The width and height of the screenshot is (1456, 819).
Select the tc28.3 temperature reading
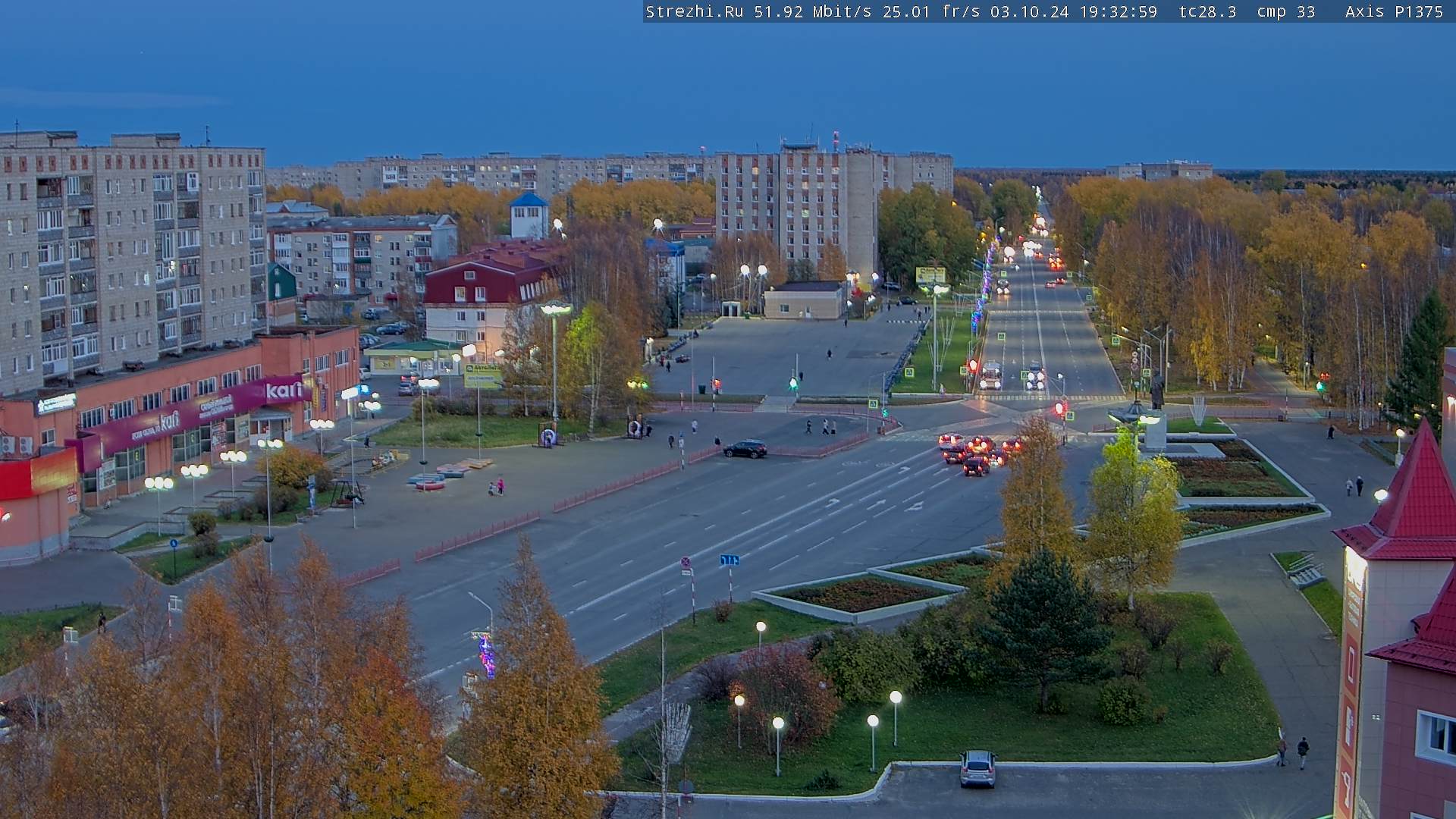(1208, 11)
